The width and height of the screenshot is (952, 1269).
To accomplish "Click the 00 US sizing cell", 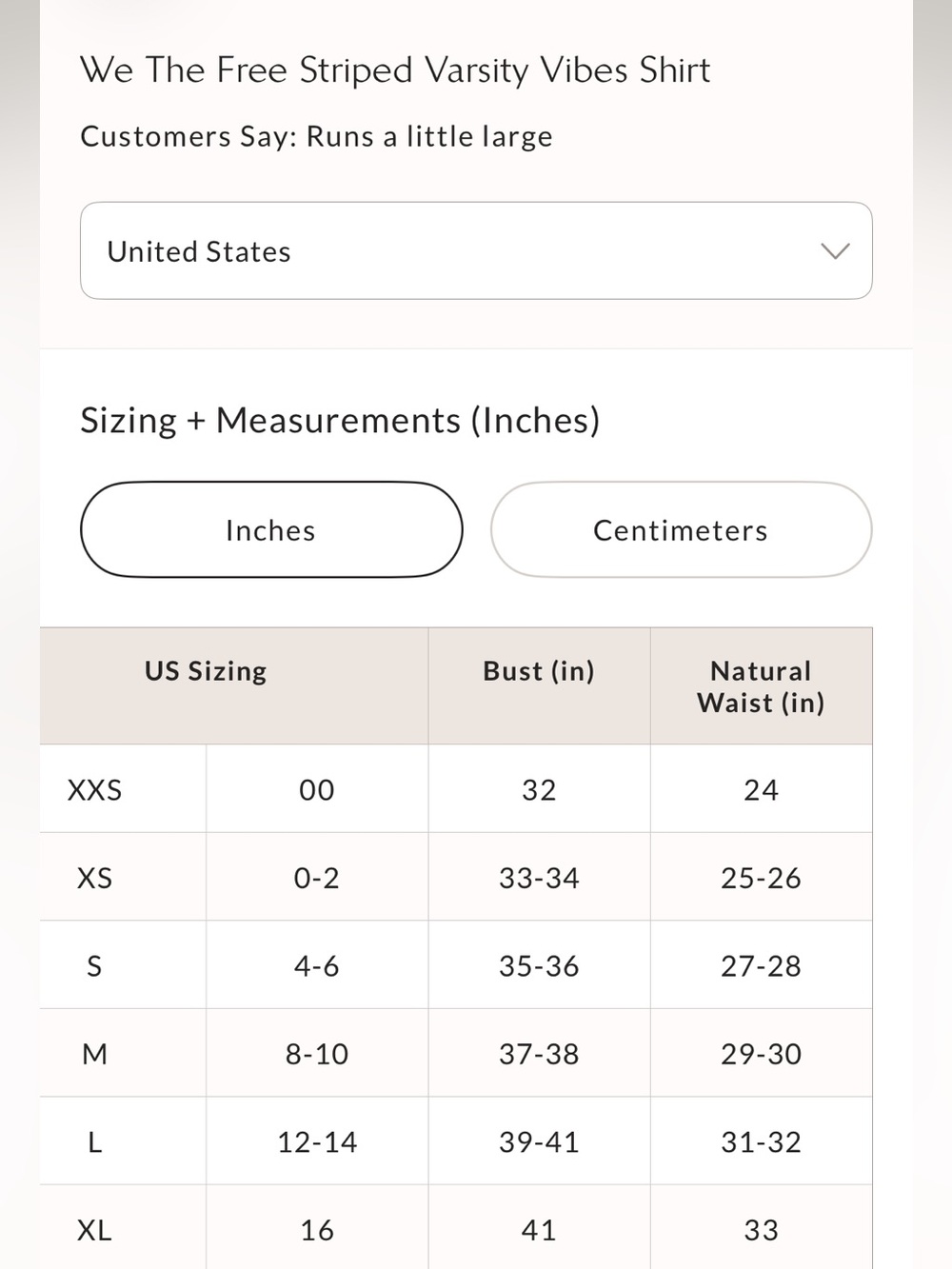I will tap(317, 790).
